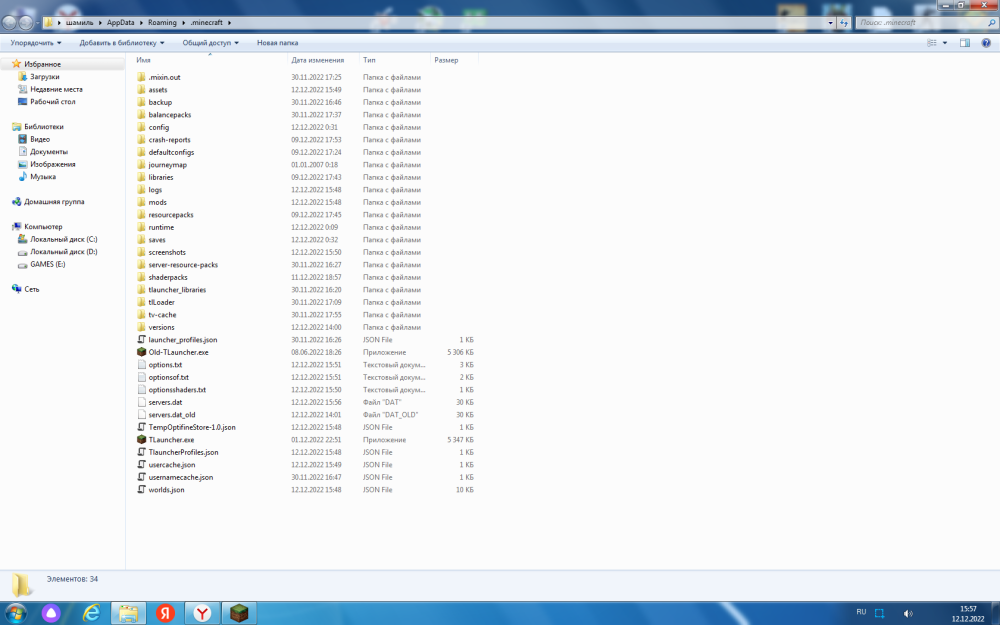Image resolution: width=1000 pixels, height=625 pixels.
Task: Open the red Yandex taskbar icon
Action: tap(165, 614)
